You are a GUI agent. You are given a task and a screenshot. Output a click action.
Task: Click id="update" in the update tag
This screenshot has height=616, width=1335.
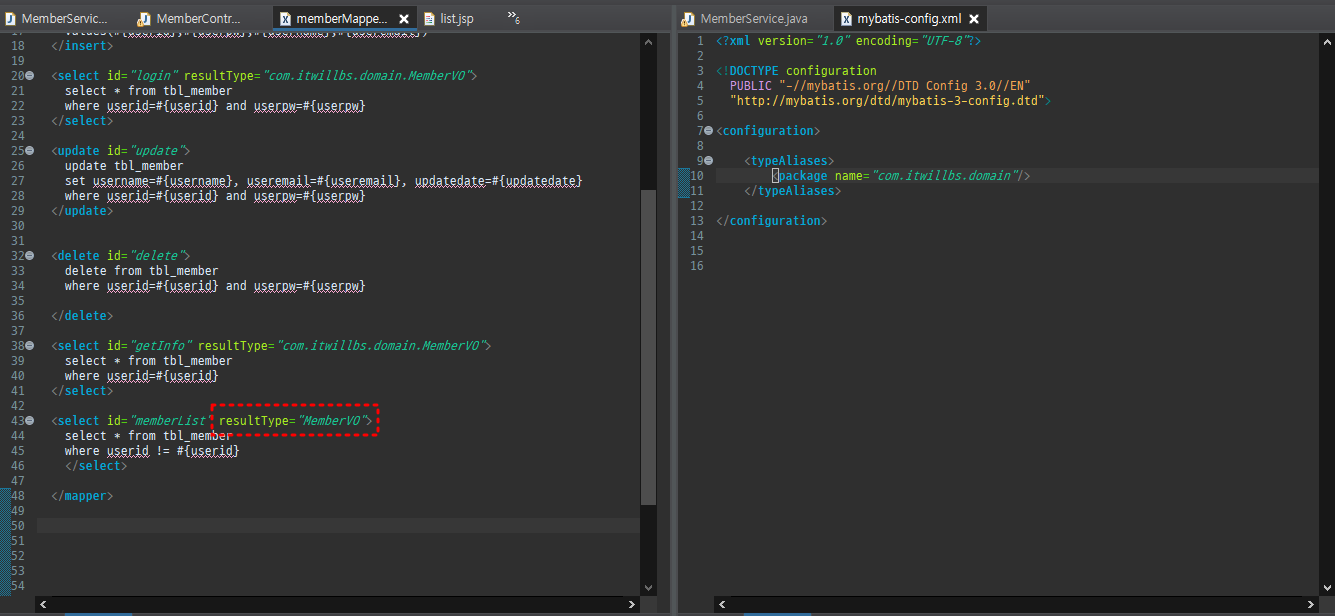click(x=145, y=151)
